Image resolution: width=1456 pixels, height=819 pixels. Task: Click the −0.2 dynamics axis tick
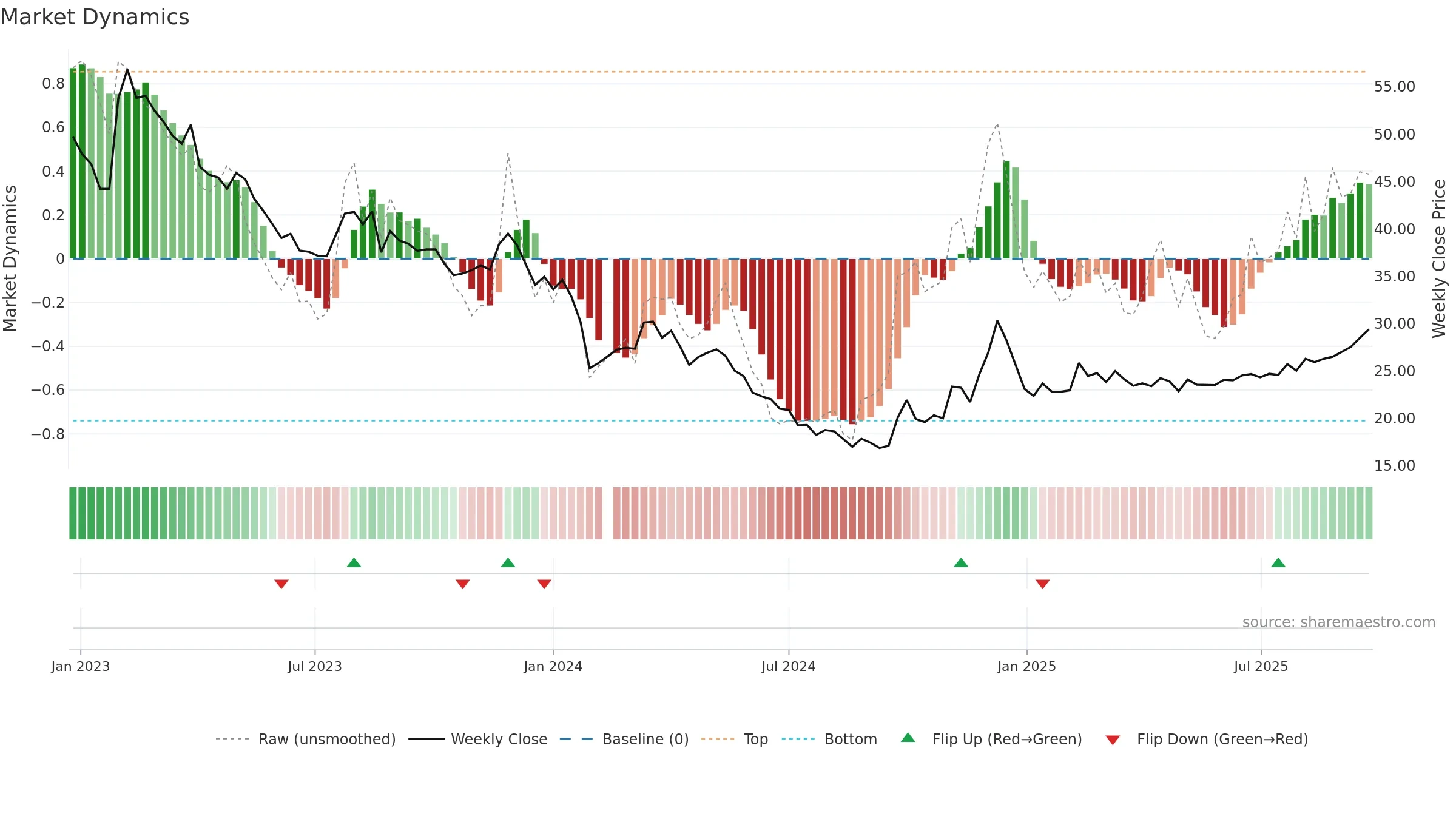[48, 302]
